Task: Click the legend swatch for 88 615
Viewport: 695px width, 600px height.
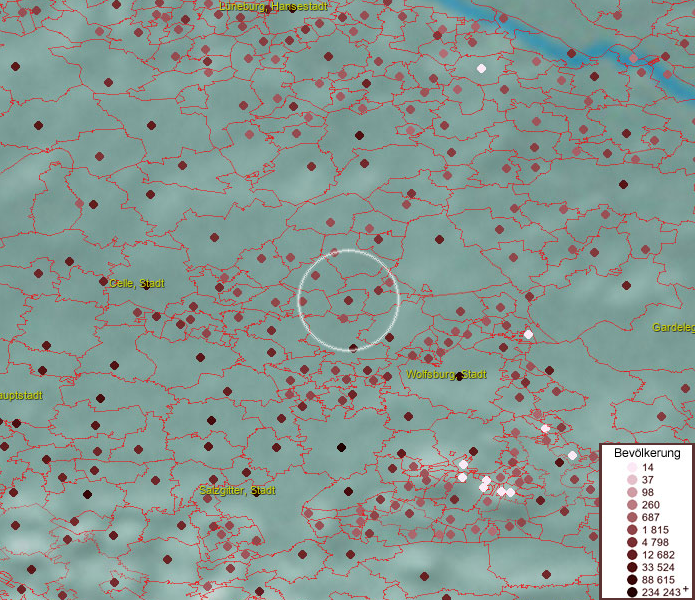Action: 632,580
